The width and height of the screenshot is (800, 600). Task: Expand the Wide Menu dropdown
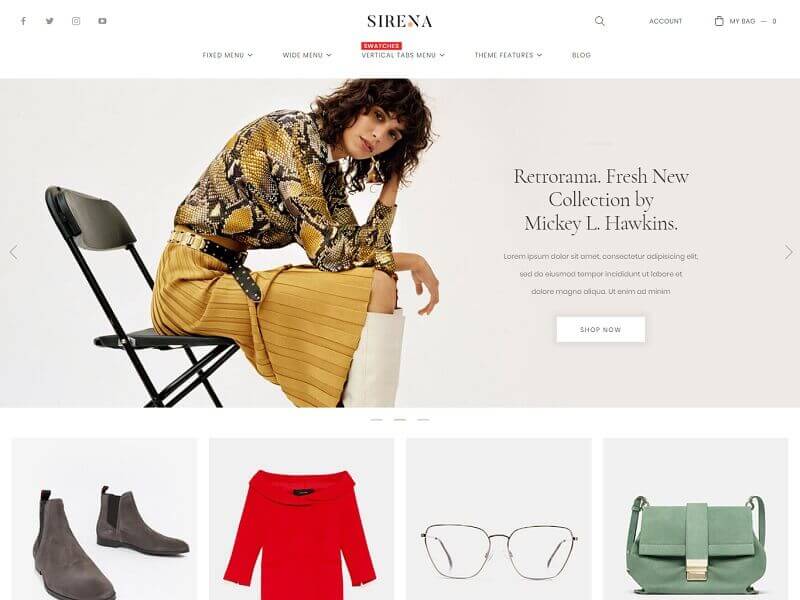pos(307,55)
